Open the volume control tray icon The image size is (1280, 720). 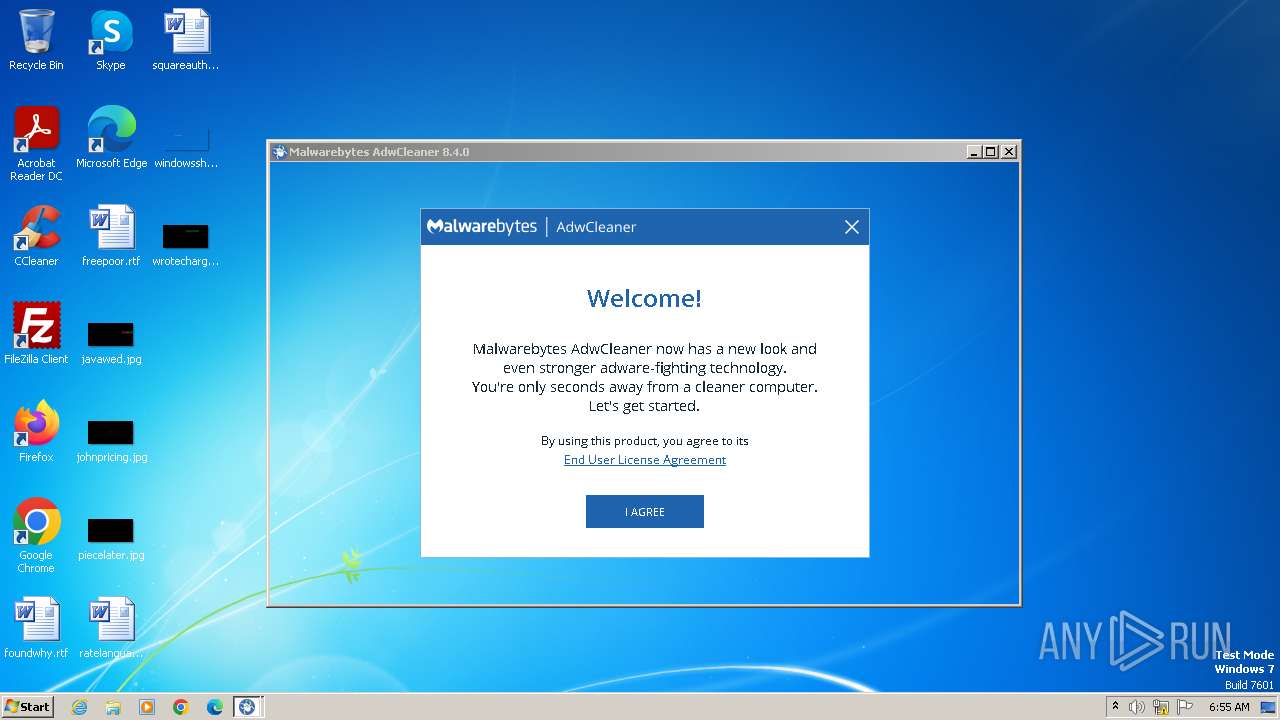(x=1137, y=707)
